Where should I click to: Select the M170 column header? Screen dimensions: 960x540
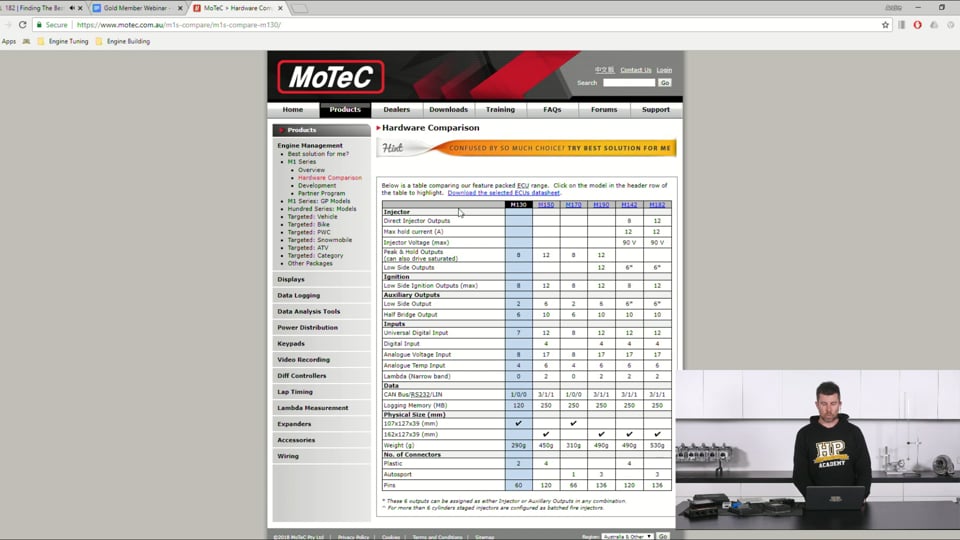(574, 204)
